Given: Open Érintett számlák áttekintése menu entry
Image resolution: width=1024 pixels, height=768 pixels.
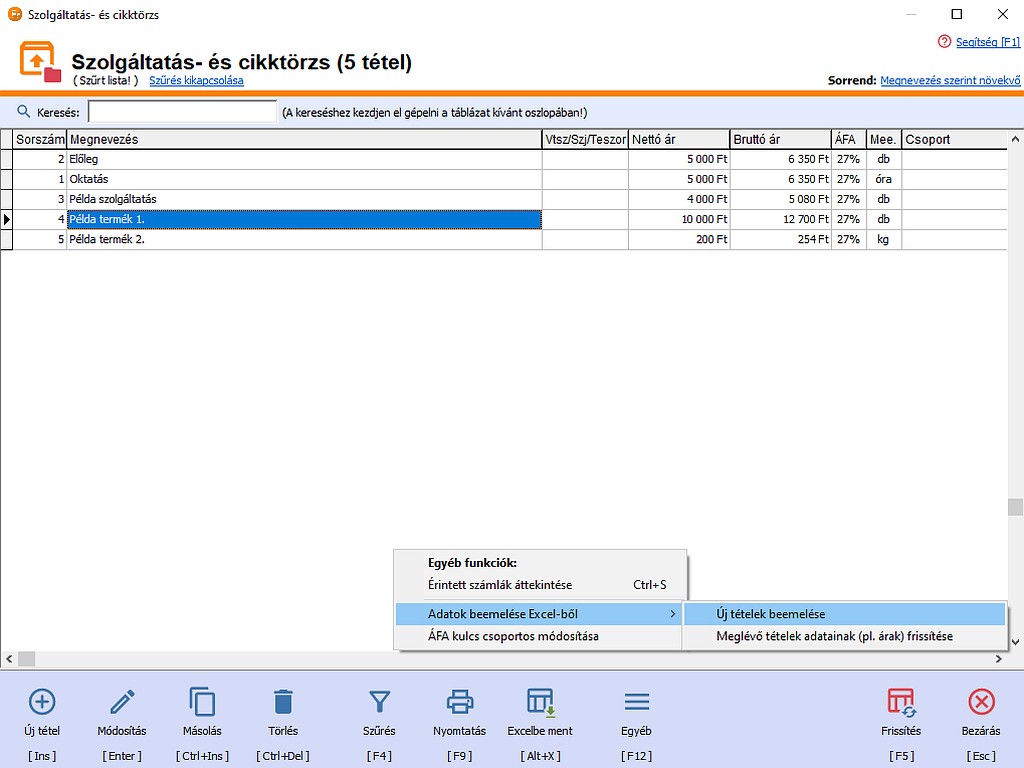Looking at the screenshot, I should click(x=500, y=585).
